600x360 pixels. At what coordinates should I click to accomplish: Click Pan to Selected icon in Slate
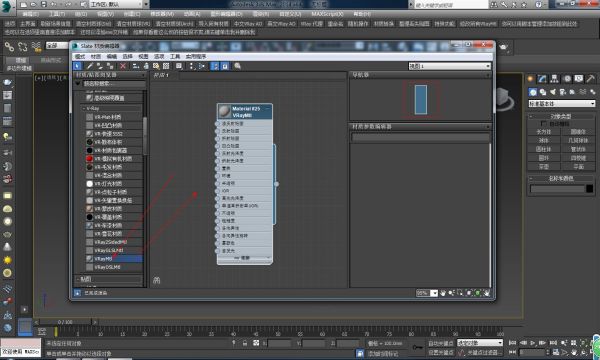(487, 293)
